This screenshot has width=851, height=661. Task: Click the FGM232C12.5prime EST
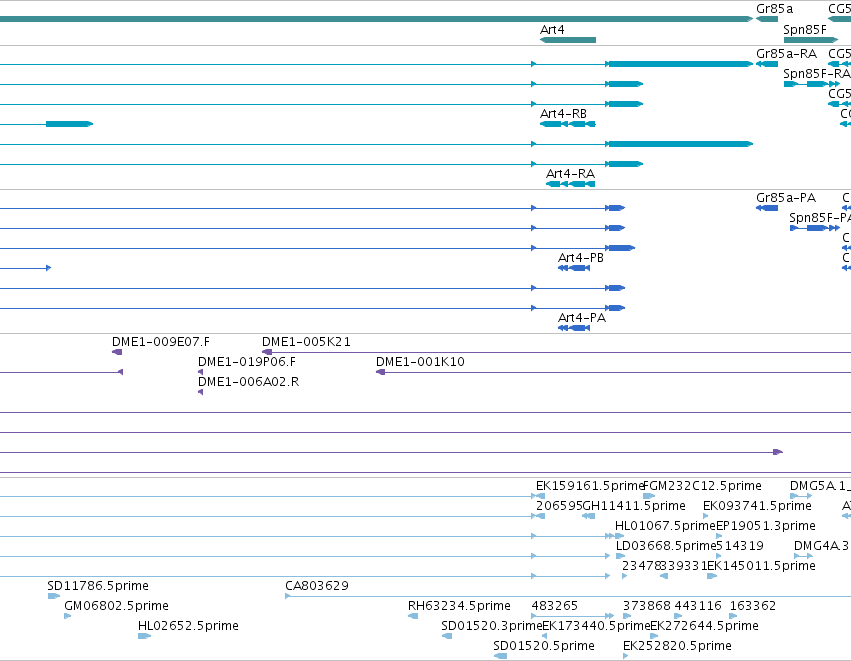tap(649, 496)
